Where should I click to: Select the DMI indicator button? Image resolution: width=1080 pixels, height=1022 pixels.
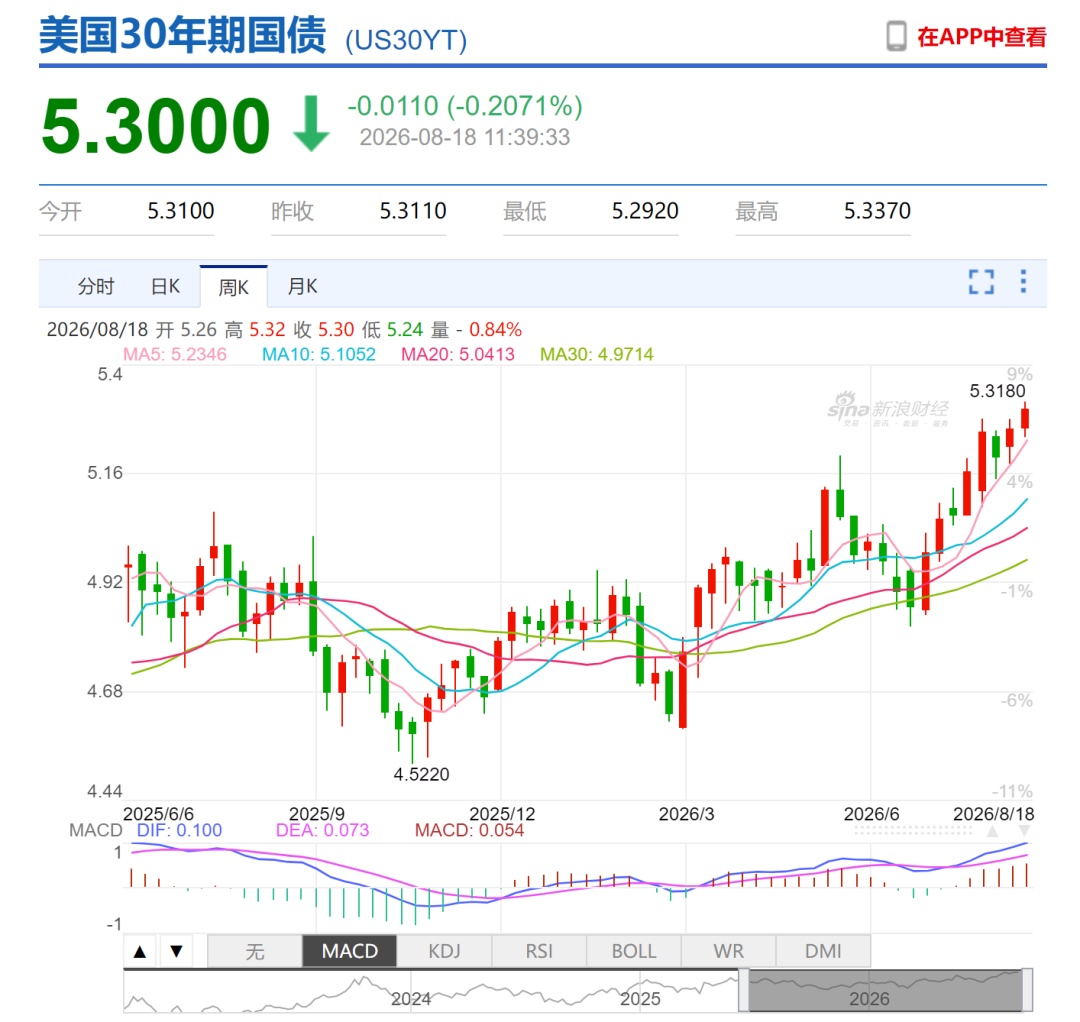coord(823,951)
